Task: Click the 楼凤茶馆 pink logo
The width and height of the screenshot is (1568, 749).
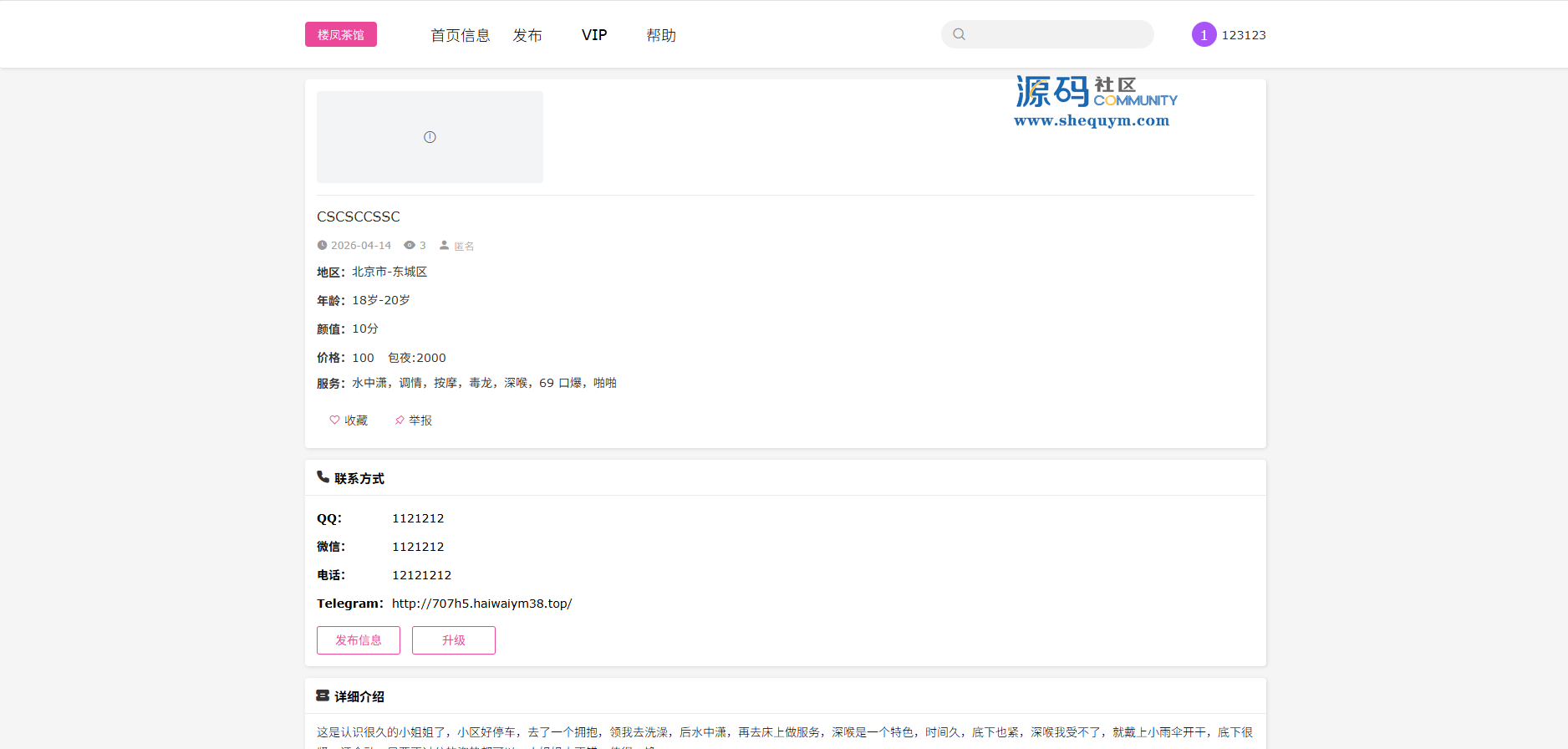Action: (340, 34)
